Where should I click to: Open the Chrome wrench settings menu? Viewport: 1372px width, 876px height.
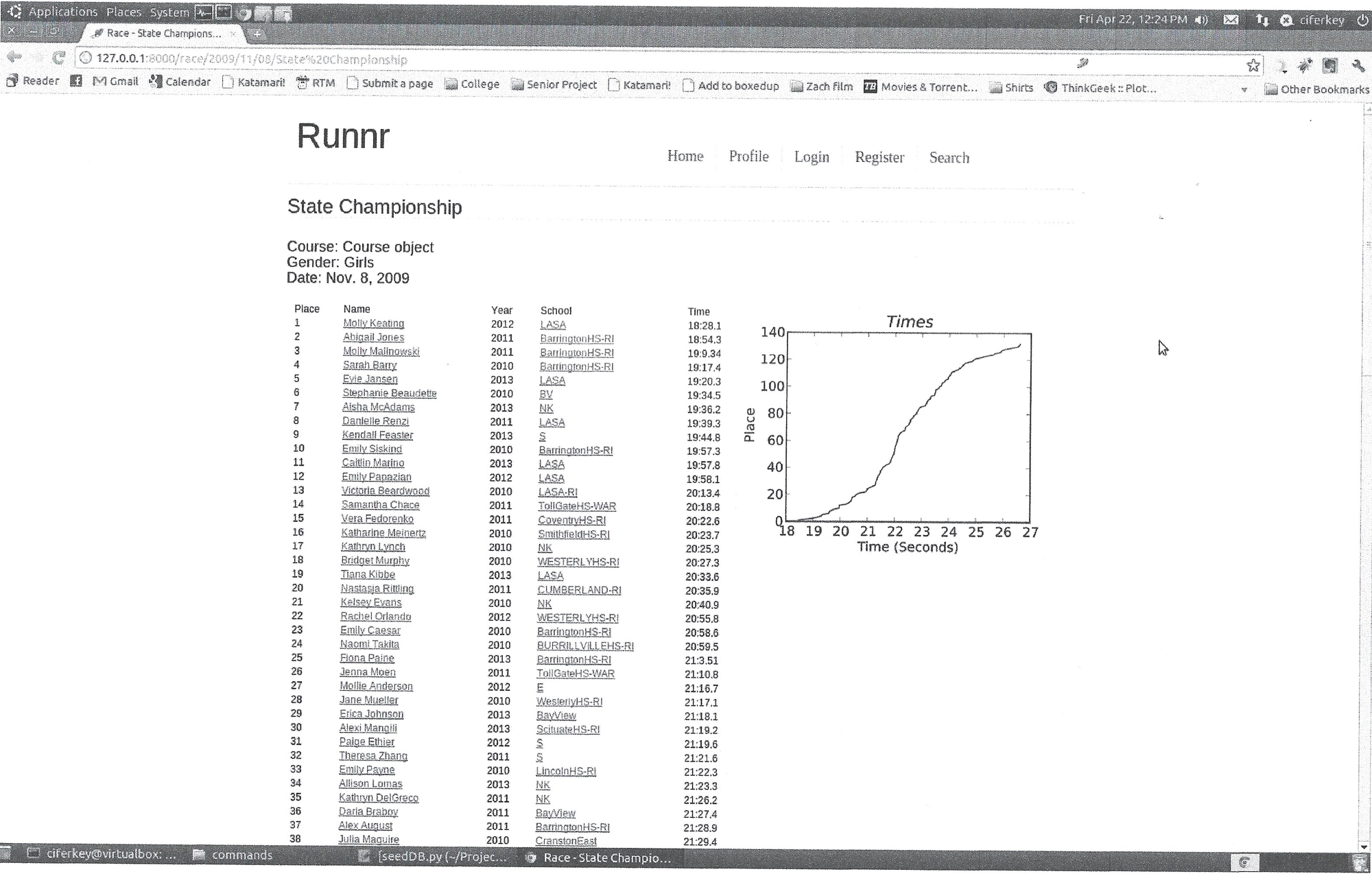click(1358, 67)
